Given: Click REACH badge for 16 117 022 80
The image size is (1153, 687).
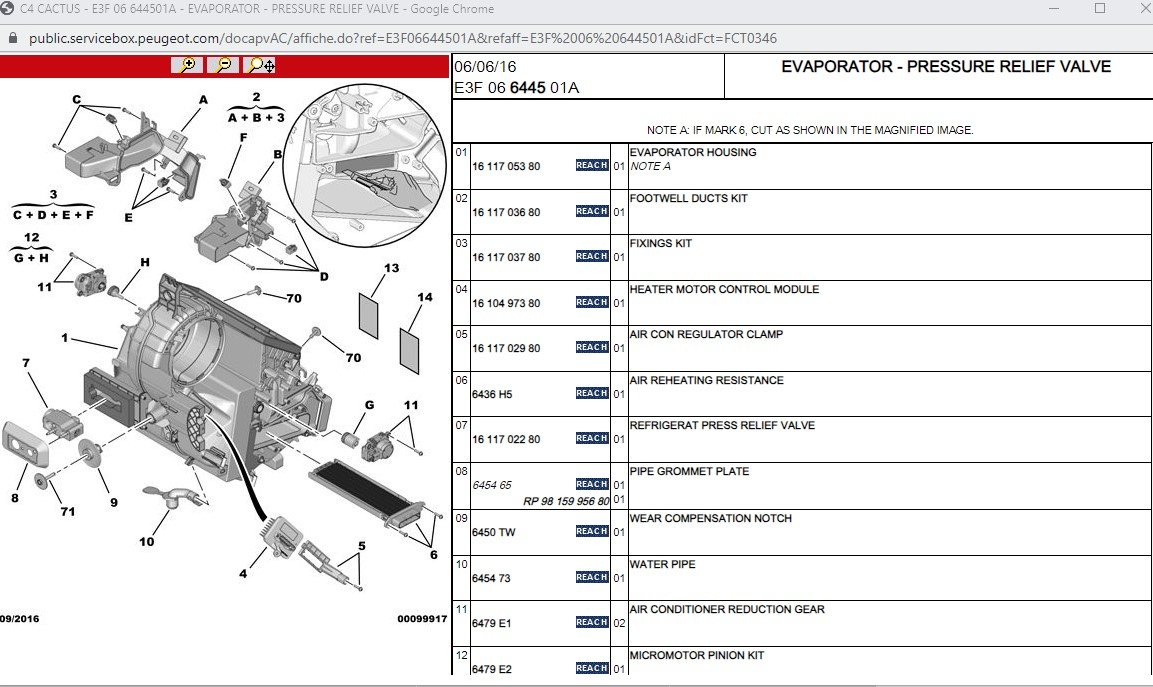Looking at the screenshot, I should point(592,438).
